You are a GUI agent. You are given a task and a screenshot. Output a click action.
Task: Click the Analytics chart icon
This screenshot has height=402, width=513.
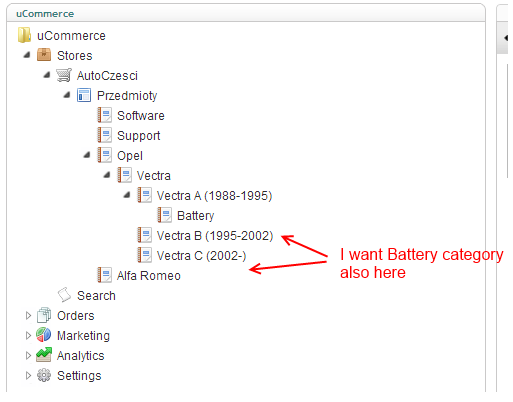(x=44, y=355)
